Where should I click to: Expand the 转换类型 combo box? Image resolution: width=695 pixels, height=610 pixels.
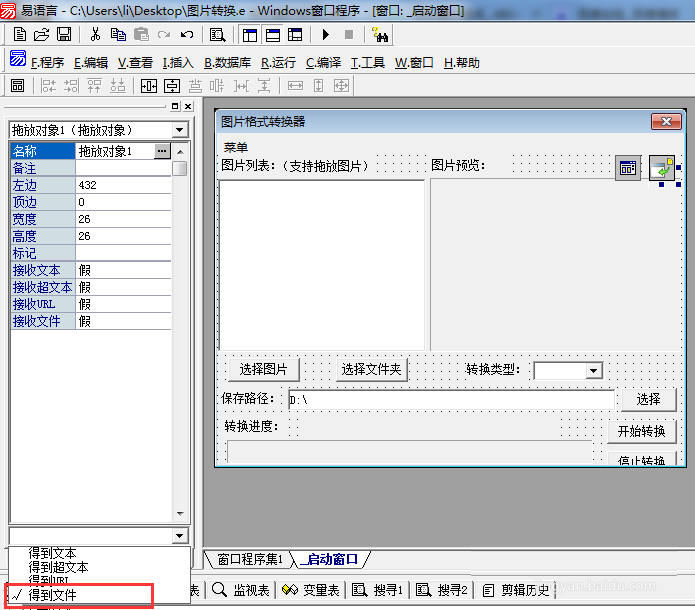[x=593, y=370]
